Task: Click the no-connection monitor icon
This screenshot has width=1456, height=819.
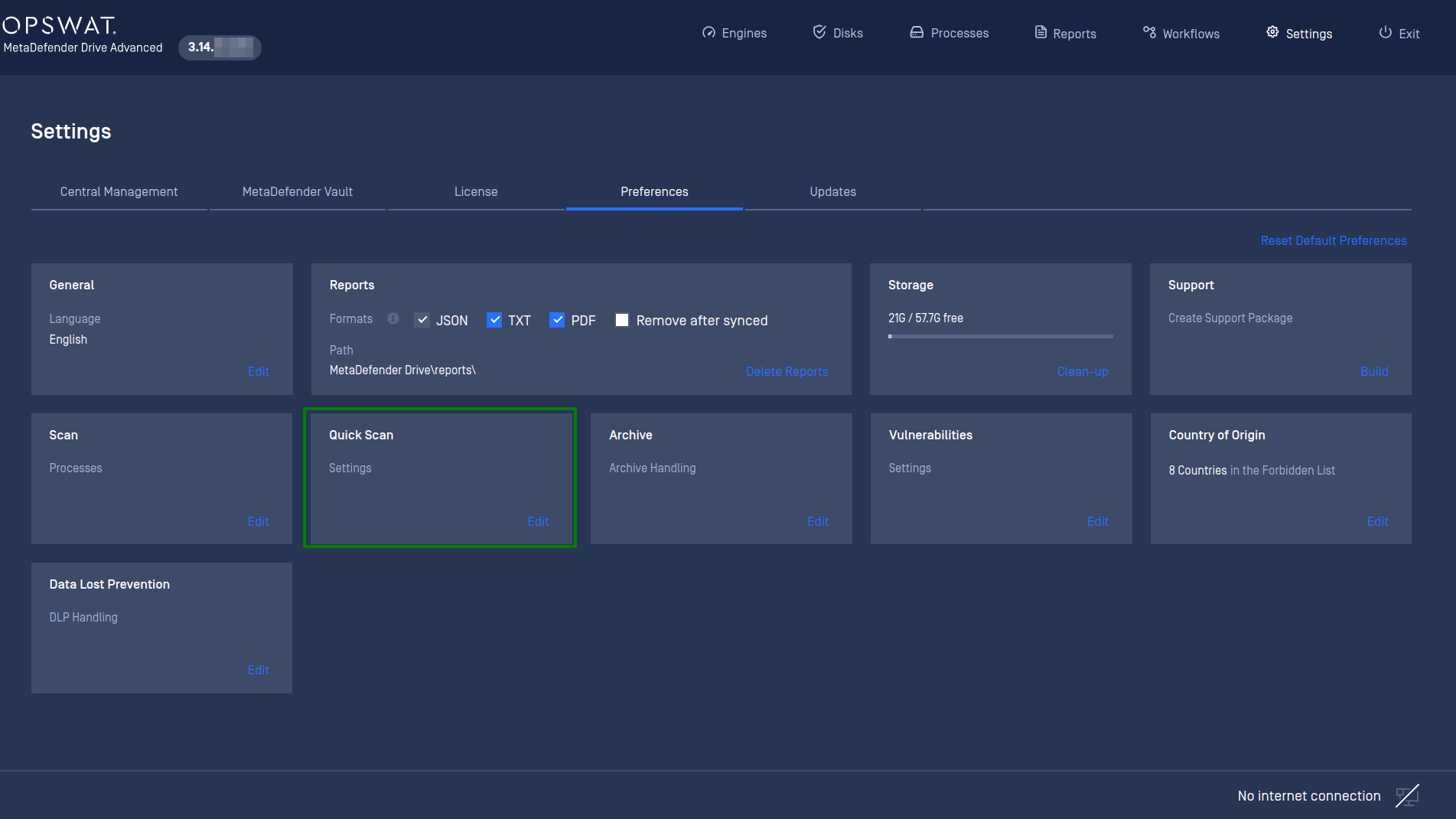Action: point(1407,796)
